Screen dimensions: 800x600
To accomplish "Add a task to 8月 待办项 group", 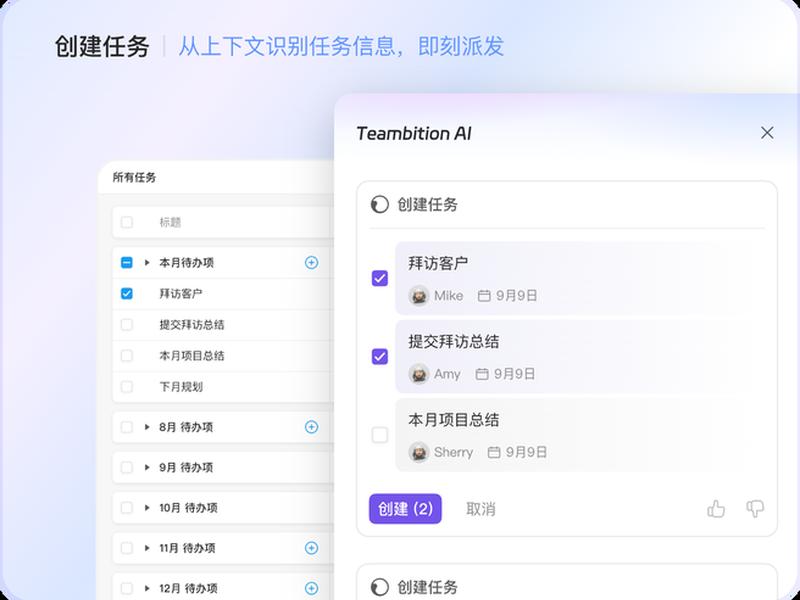I will [311, 427].
